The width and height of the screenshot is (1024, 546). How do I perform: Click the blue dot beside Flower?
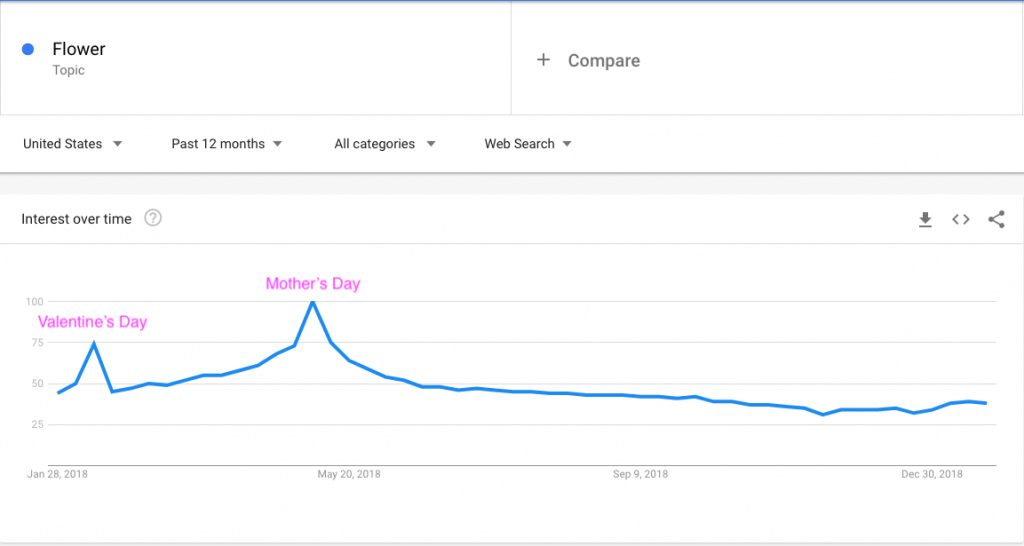pos(28,49)
